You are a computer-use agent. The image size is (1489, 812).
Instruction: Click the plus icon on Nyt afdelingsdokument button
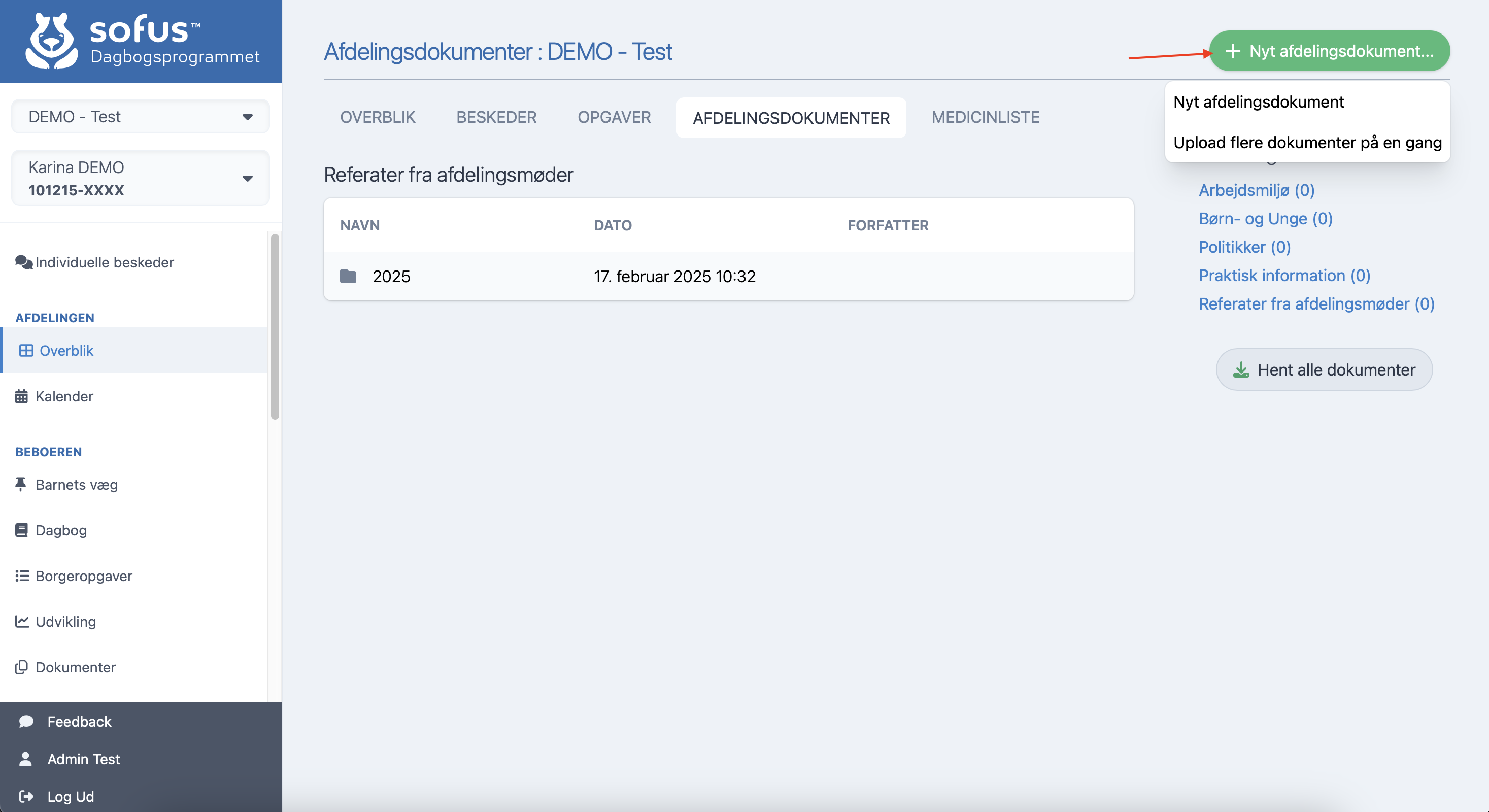point(1233,51)
